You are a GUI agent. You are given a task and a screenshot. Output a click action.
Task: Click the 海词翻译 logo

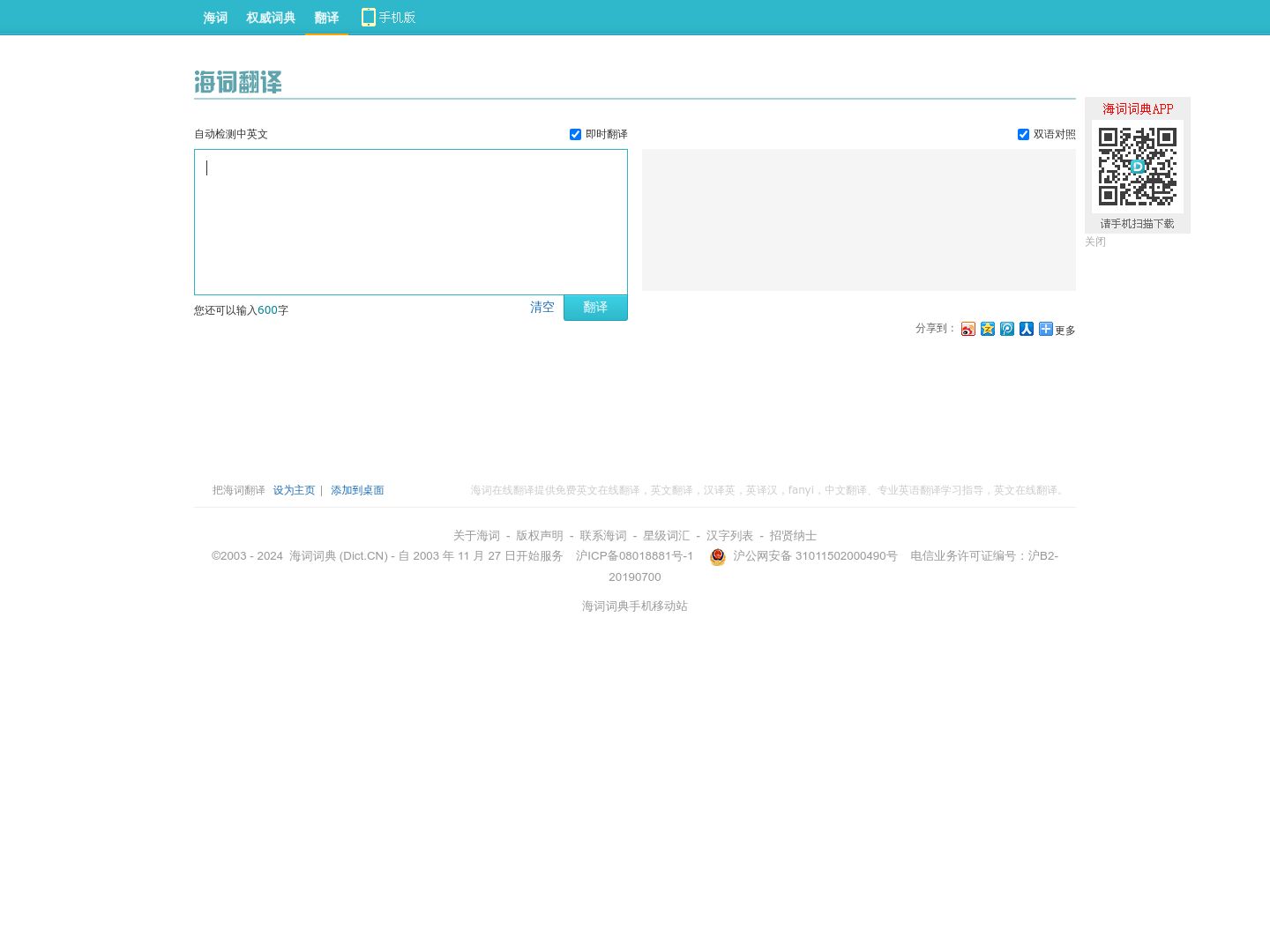point(238,82)
